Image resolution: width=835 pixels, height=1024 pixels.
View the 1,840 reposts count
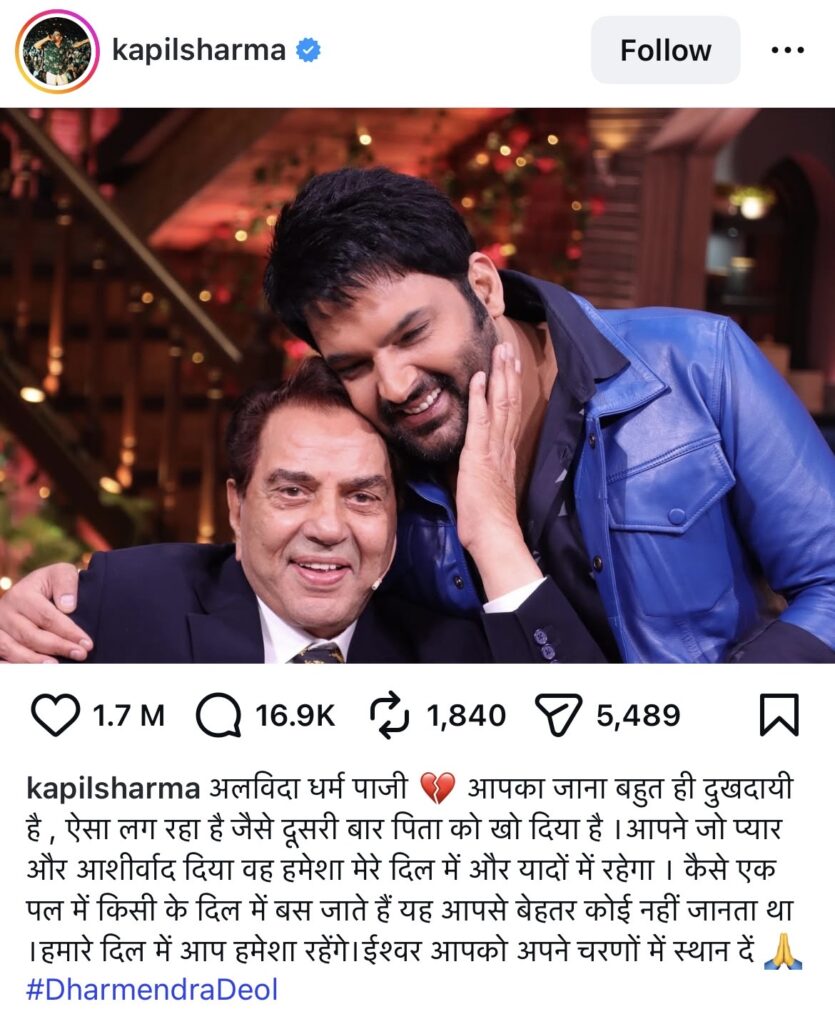466,716
